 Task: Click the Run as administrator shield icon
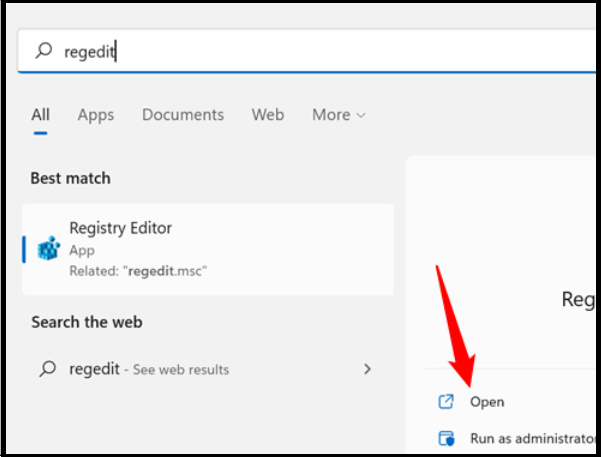coord(446,438)
